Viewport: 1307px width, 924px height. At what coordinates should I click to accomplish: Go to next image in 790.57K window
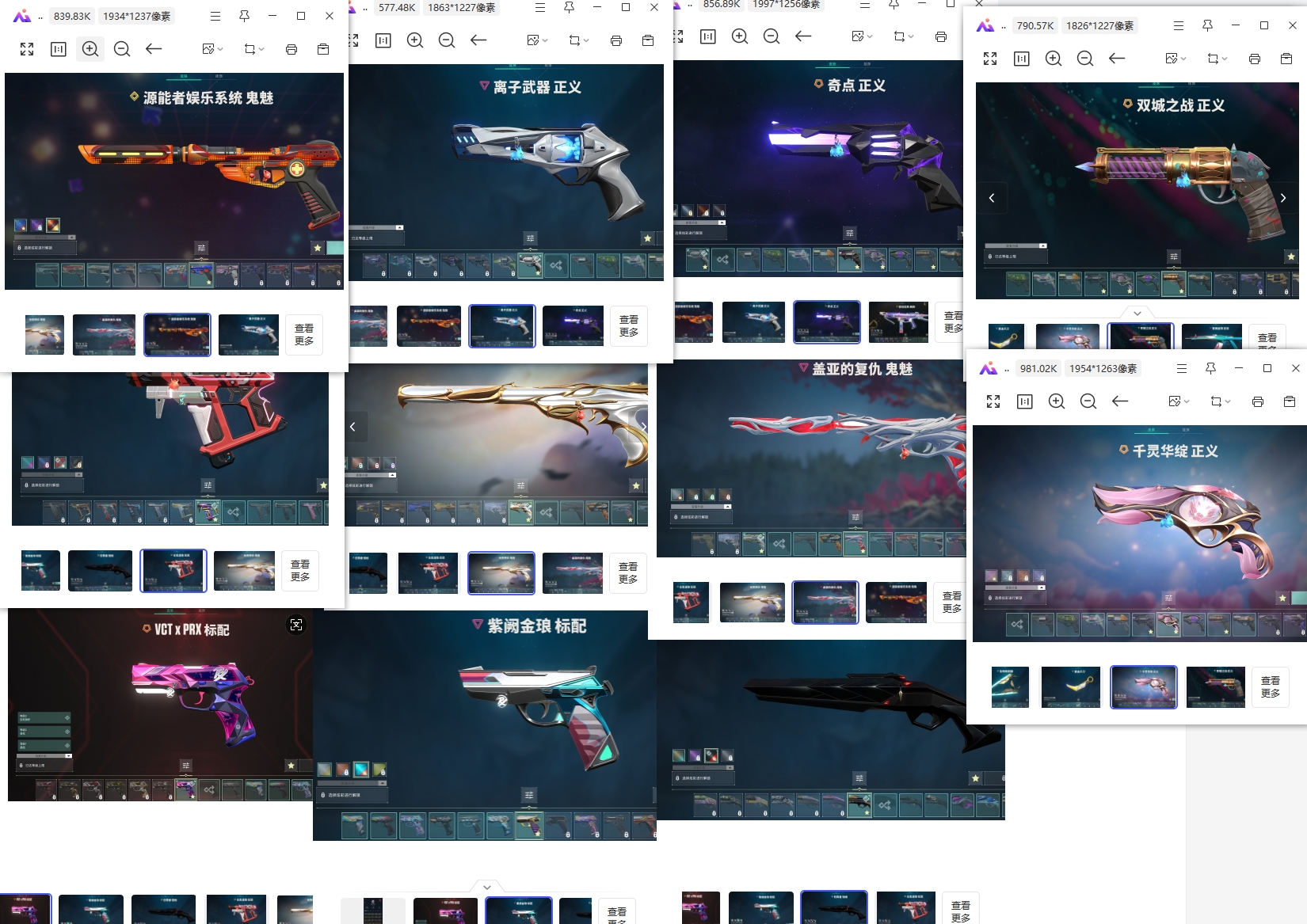point(1283,198)
